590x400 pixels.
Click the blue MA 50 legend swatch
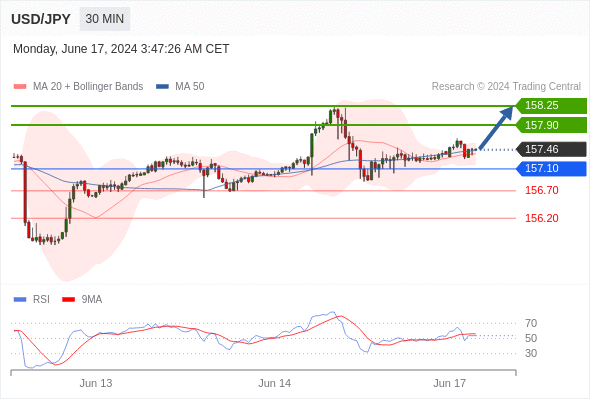point(162,87)
